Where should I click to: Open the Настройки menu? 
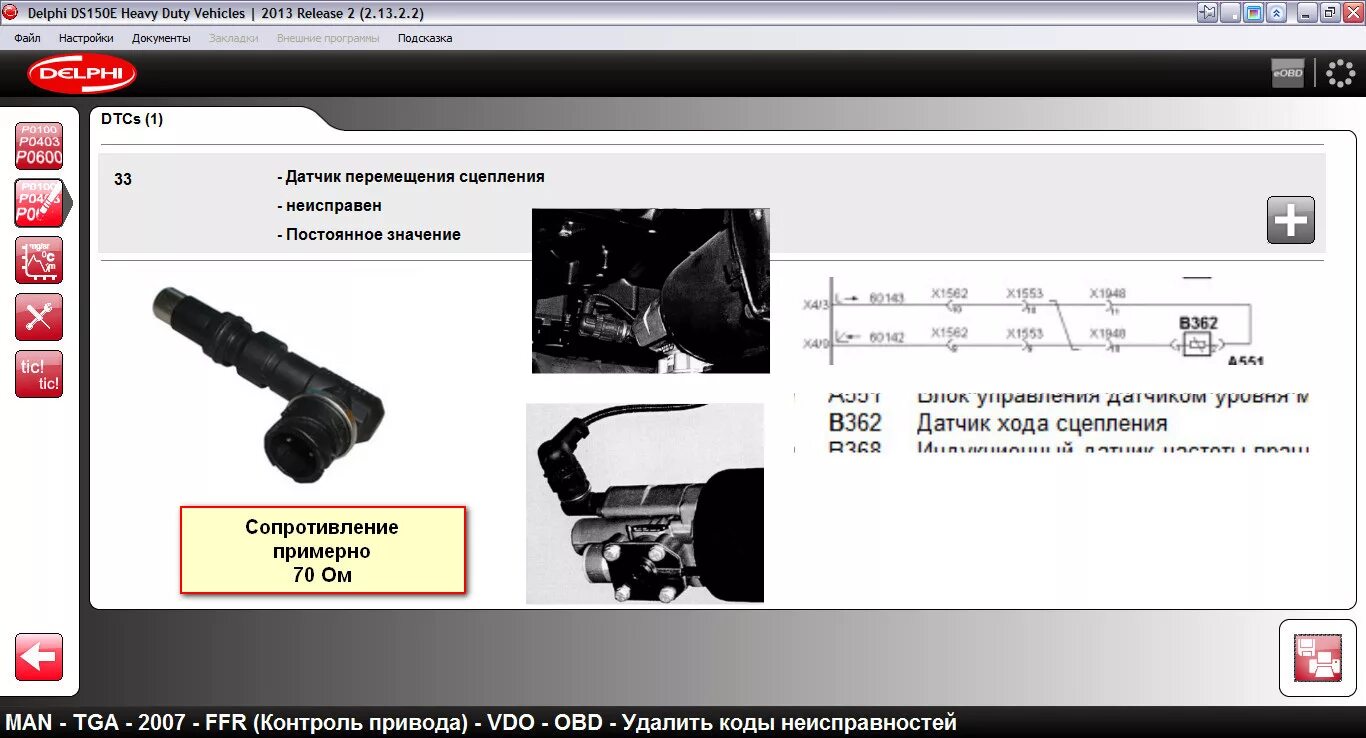click(x=86, y=38)
